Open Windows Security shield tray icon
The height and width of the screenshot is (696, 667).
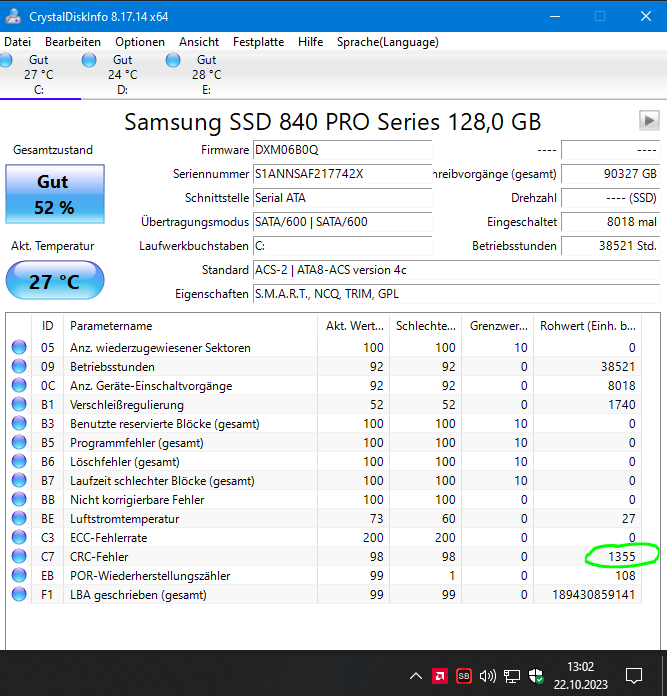(x=536, y=676)
